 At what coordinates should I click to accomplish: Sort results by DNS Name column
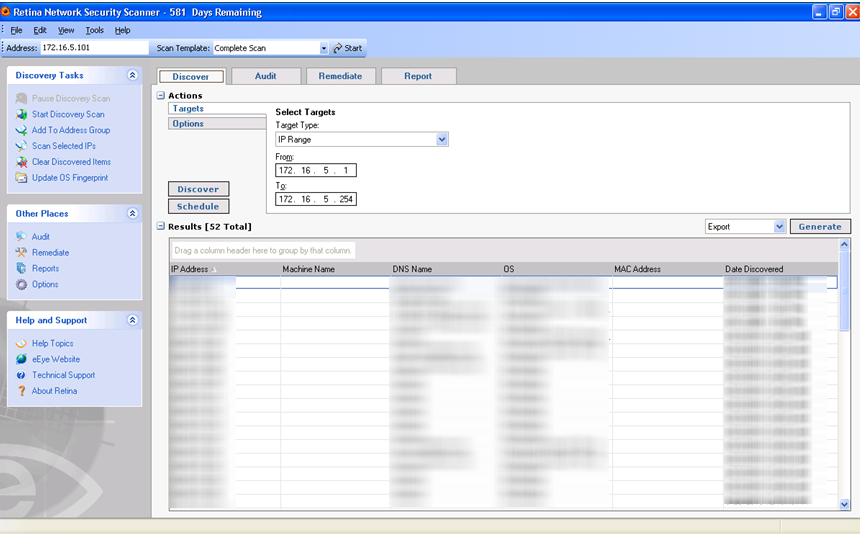pyautogui.click(x=445, y=269)
